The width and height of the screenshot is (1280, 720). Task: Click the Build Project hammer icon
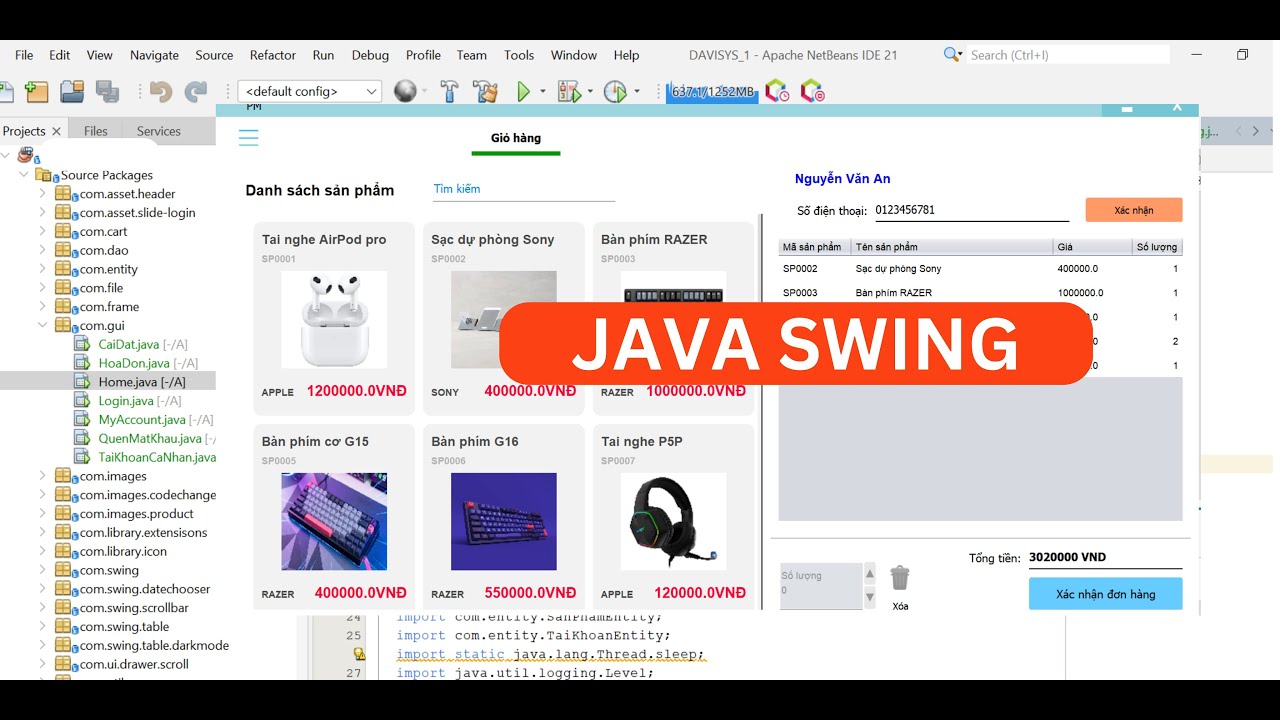click(449, 91)
